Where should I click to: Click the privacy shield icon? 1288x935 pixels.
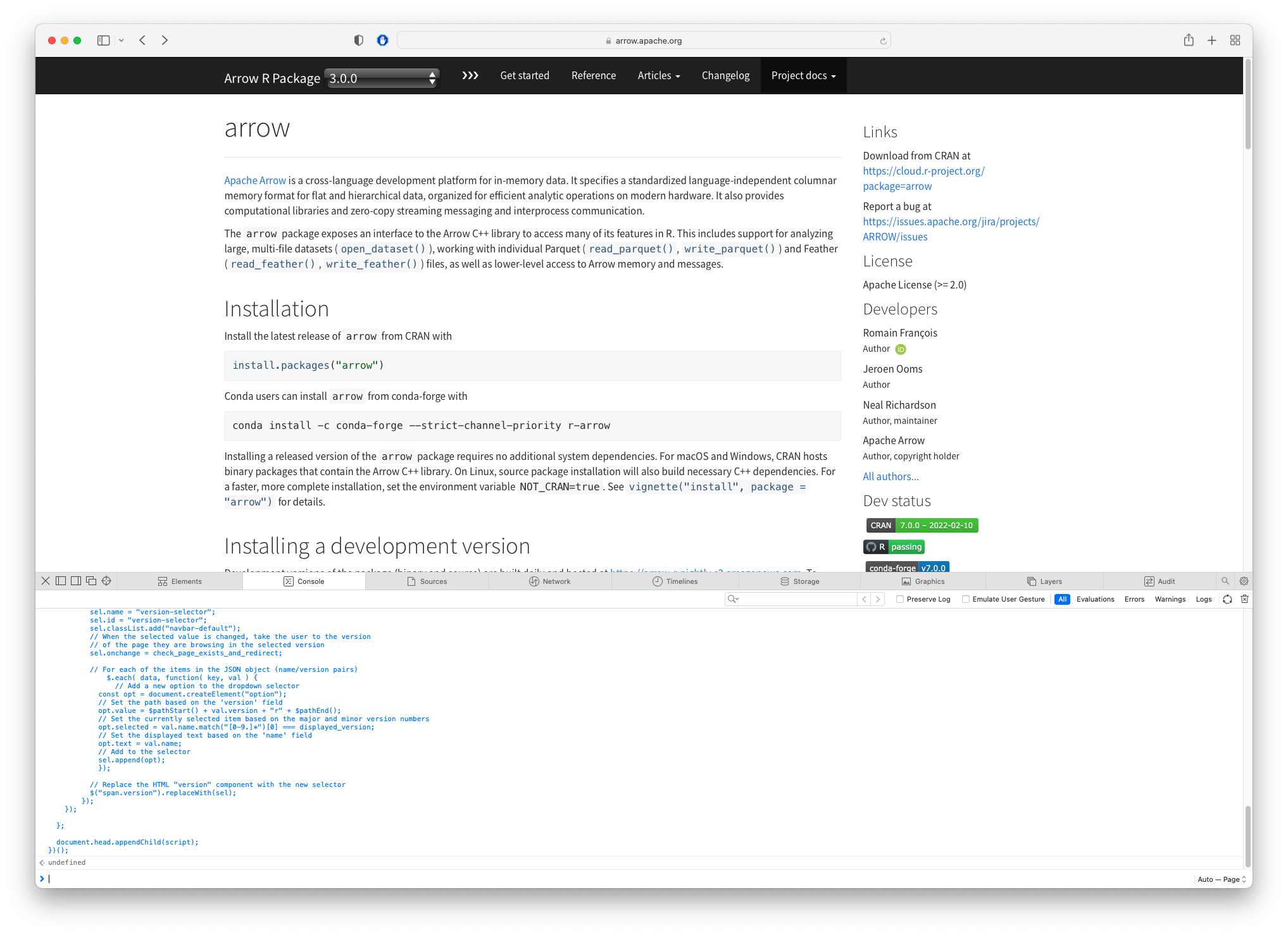click(359, 40)
